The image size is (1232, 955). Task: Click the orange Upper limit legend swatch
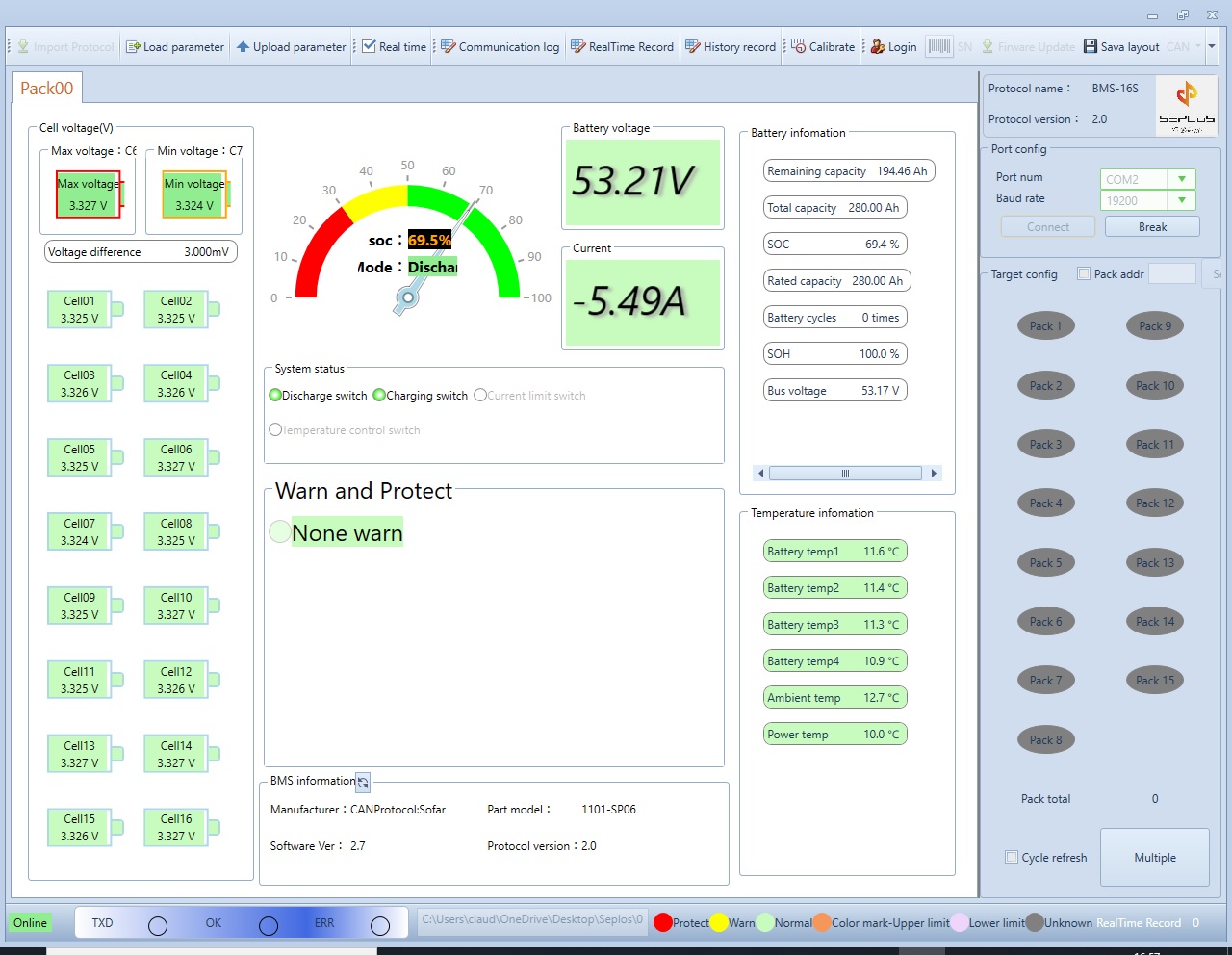(x=822, y=922)
